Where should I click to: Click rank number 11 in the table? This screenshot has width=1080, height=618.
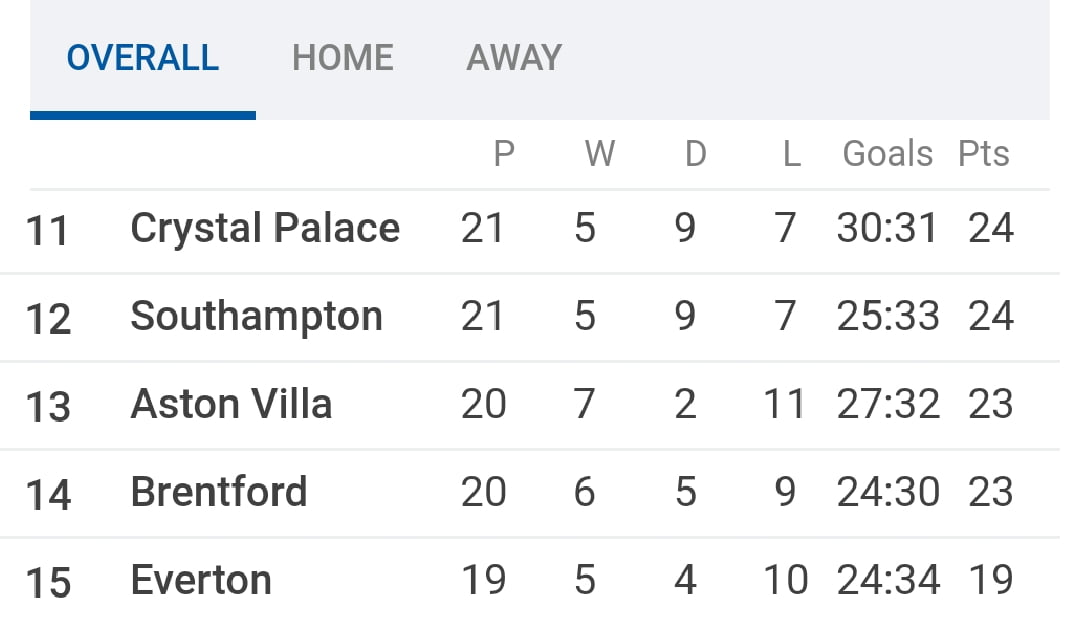point(47,231)
